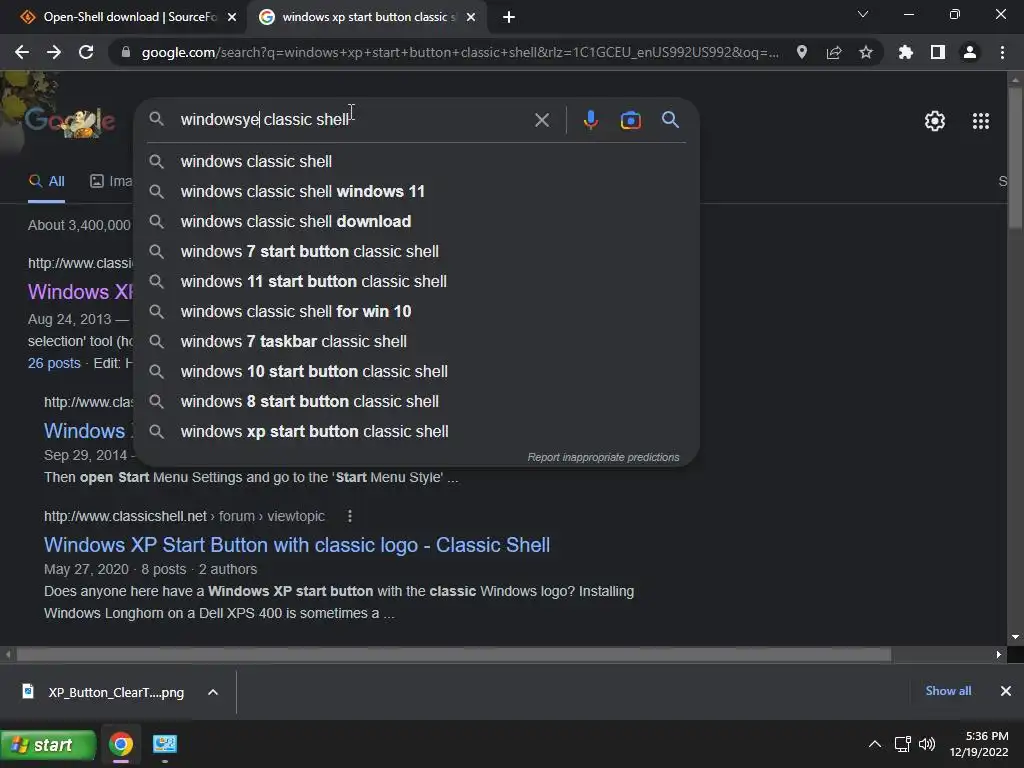Image resolution: width=1024 pixels, height=768 pixels.
Task: Close the Open-Shell SourceForge tab
Action: [232, 17]
